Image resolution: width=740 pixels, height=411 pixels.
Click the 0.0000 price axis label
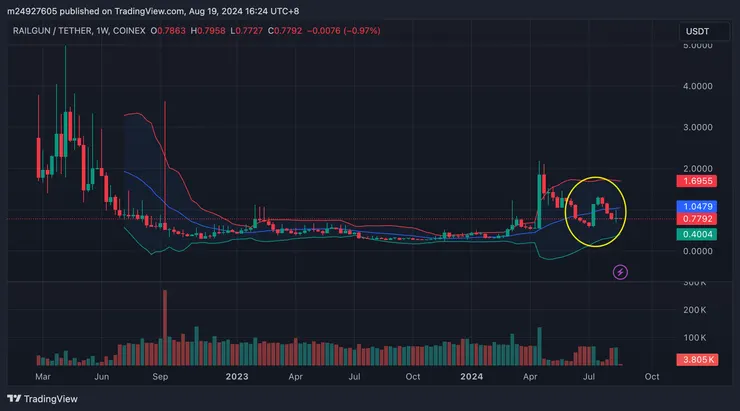pyautogui.click(x=698, y=251)
